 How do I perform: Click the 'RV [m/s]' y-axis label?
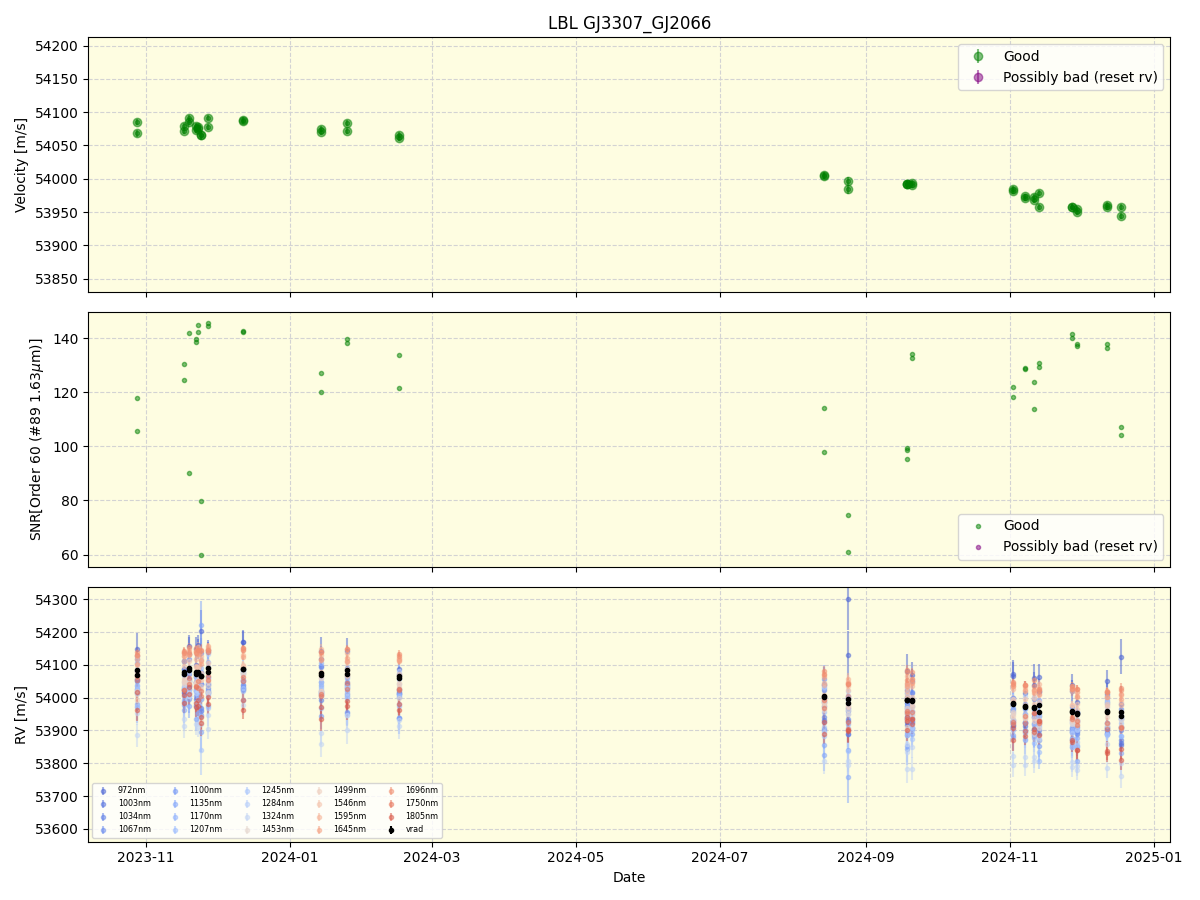click(x=21, y=715)
